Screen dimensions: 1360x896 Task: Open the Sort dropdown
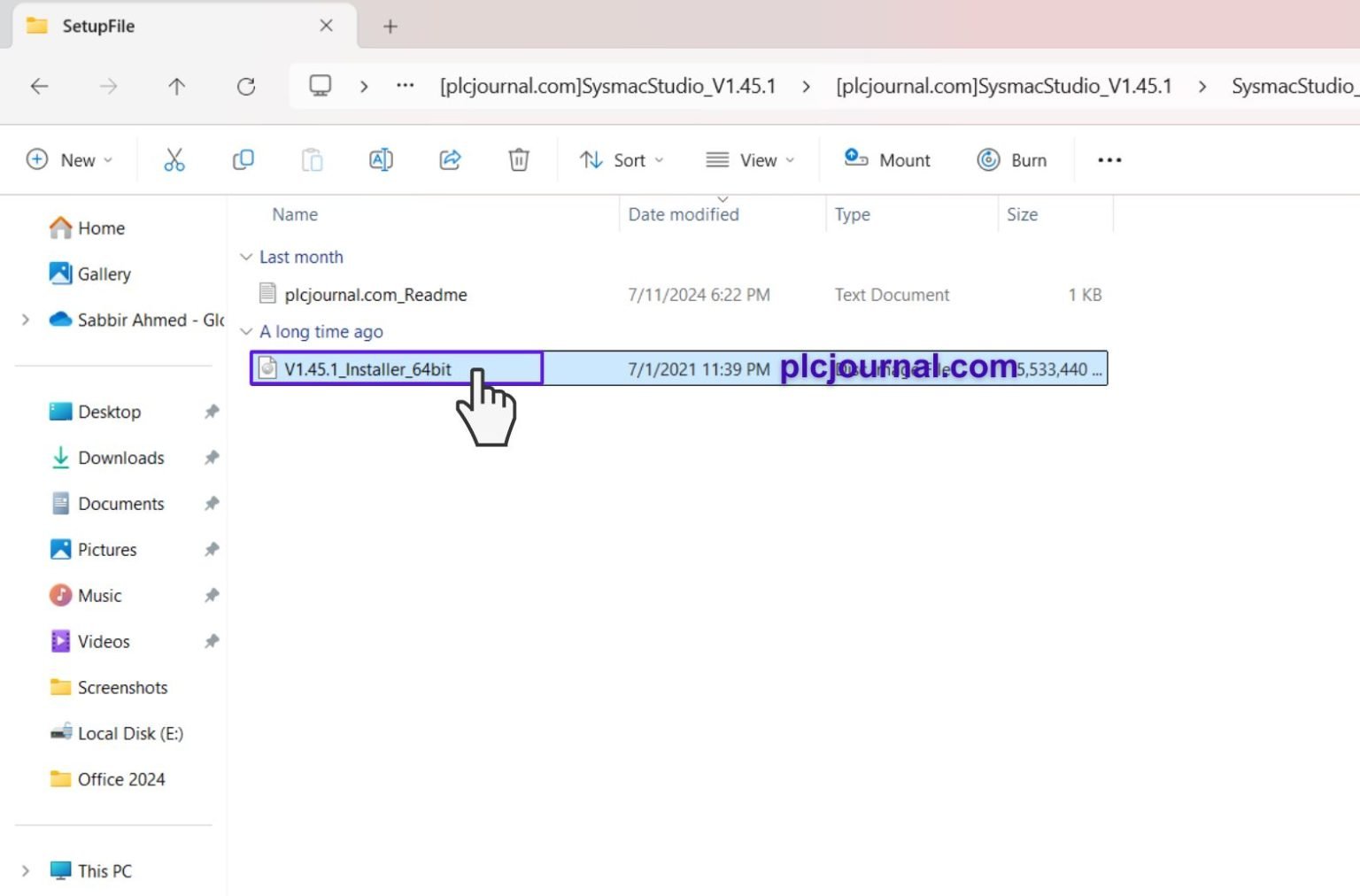(x=621, y=159)
